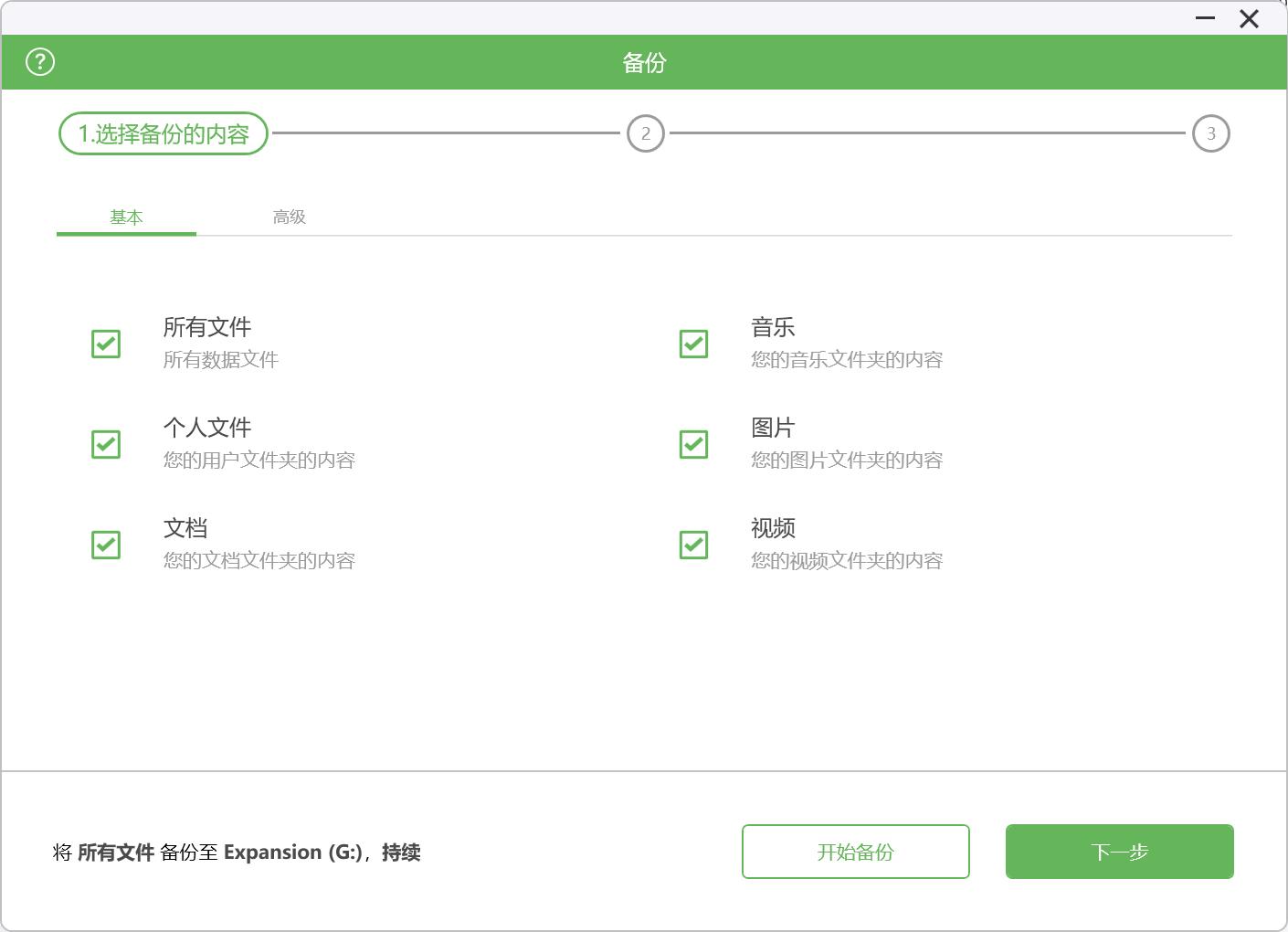Screen dimensions: 1288x932
Task: Uncheck the 文档 option
Action: 105,545
